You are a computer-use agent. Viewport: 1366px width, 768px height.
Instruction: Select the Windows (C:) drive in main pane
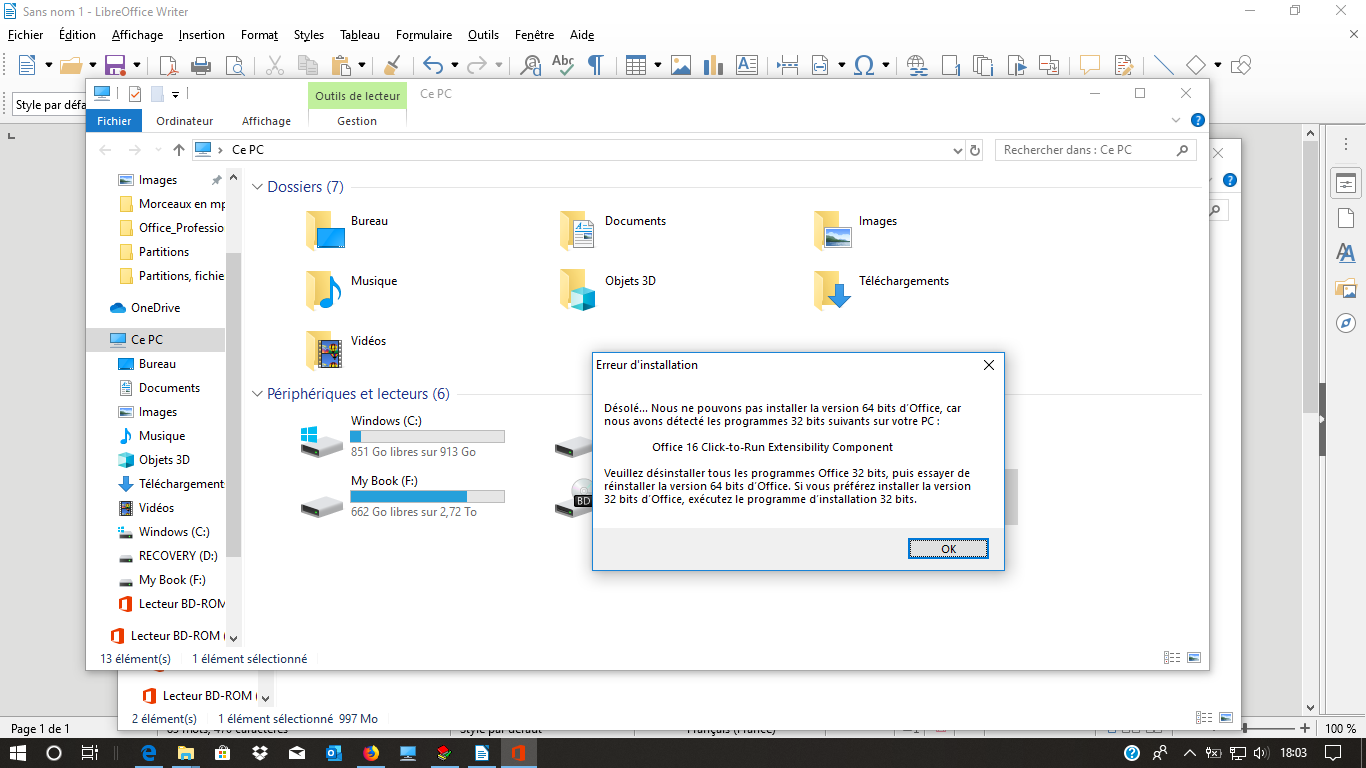click(403, 439)
